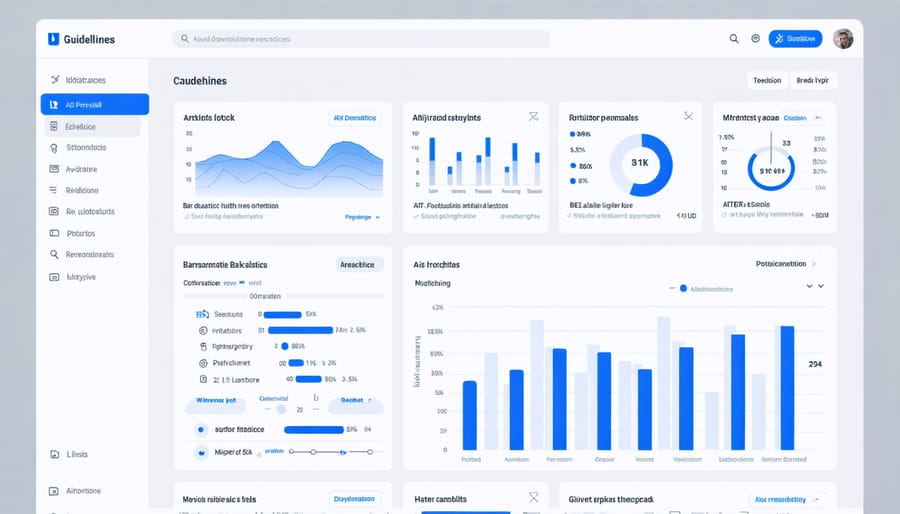
Task: Click the icon in the highlighted blue sidebar item
Action: [x=54, y=104]
